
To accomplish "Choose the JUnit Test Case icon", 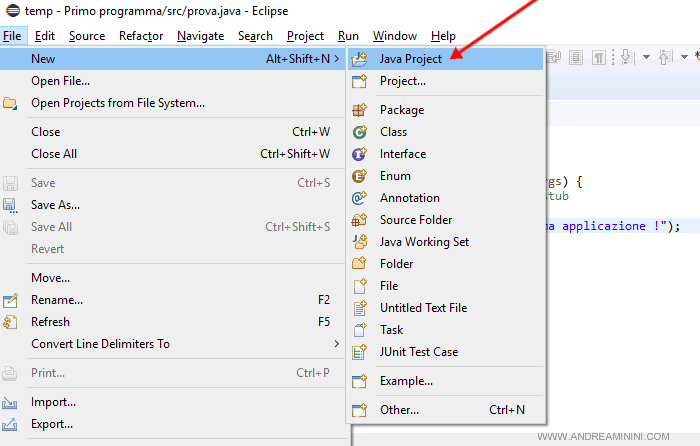I will [x=360, y=352].
